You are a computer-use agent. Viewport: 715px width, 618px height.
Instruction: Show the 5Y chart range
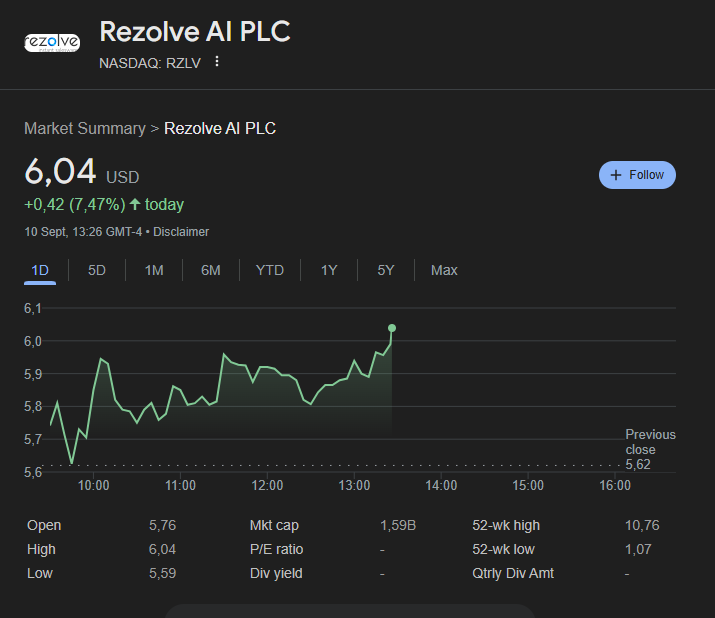point(386,270)
